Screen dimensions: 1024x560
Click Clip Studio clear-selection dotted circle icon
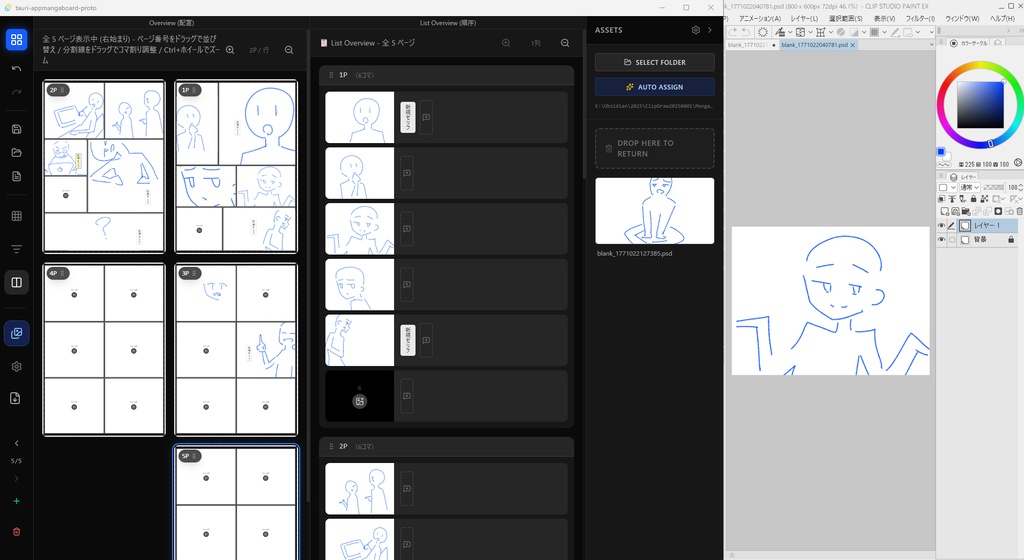[763, 32]
